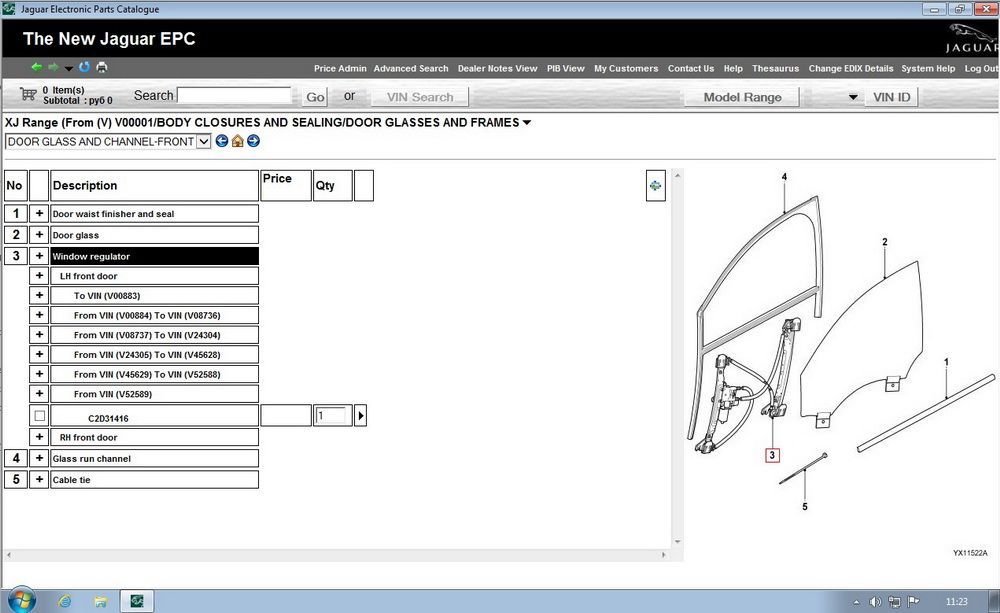Click the Go search button
Image resolution: width=1000 pixels, height=613 pixels.
pyautogui.click(x=315, y=97)
